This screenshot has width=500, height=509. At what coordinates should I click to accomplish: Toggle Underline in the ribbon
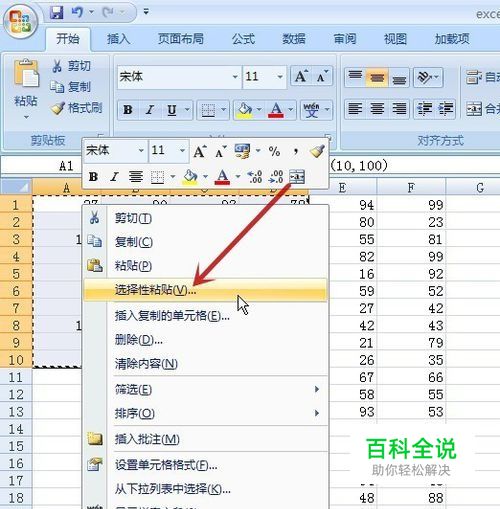pos(172,110)
